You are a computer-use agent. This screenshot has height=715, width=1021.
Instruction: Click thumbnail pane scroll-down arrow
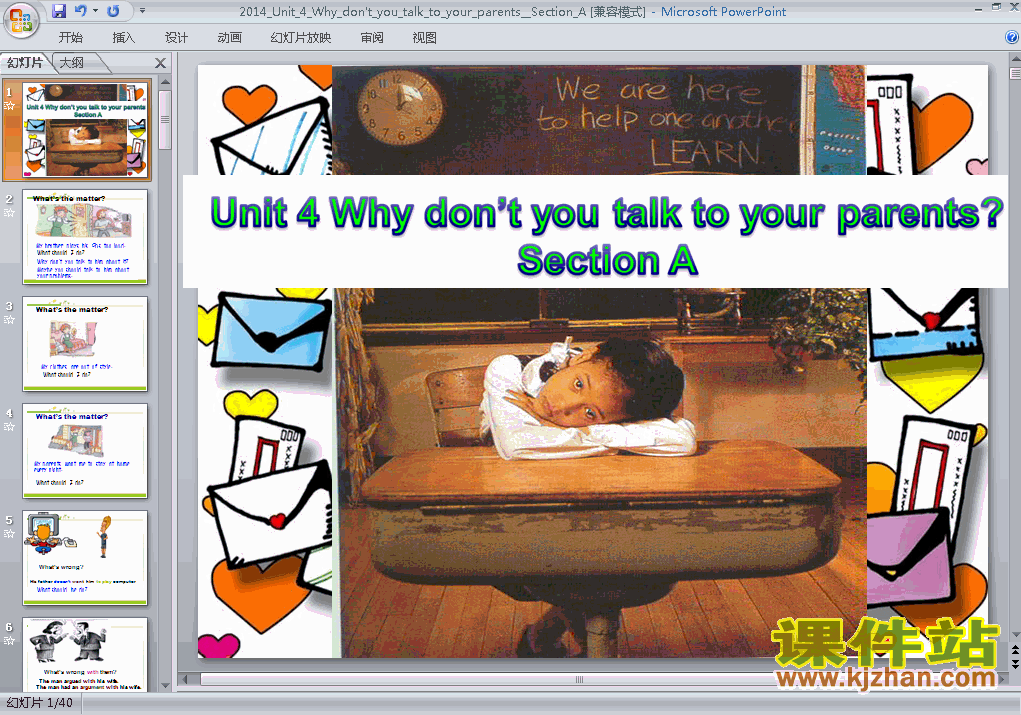coord(165,685)
